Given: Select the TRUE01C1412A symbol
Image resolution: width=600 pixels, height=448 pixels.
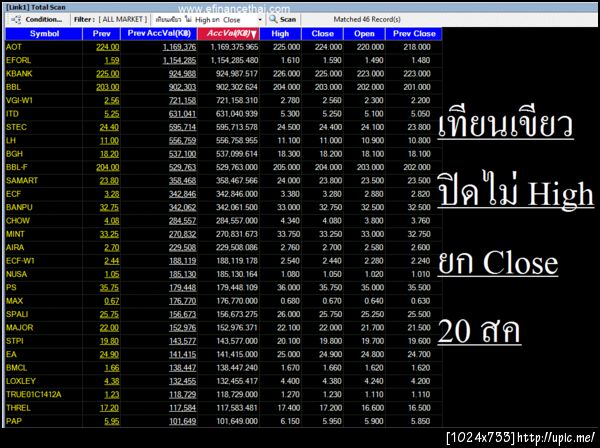Looking at the screenshot, I should (34, 394).
